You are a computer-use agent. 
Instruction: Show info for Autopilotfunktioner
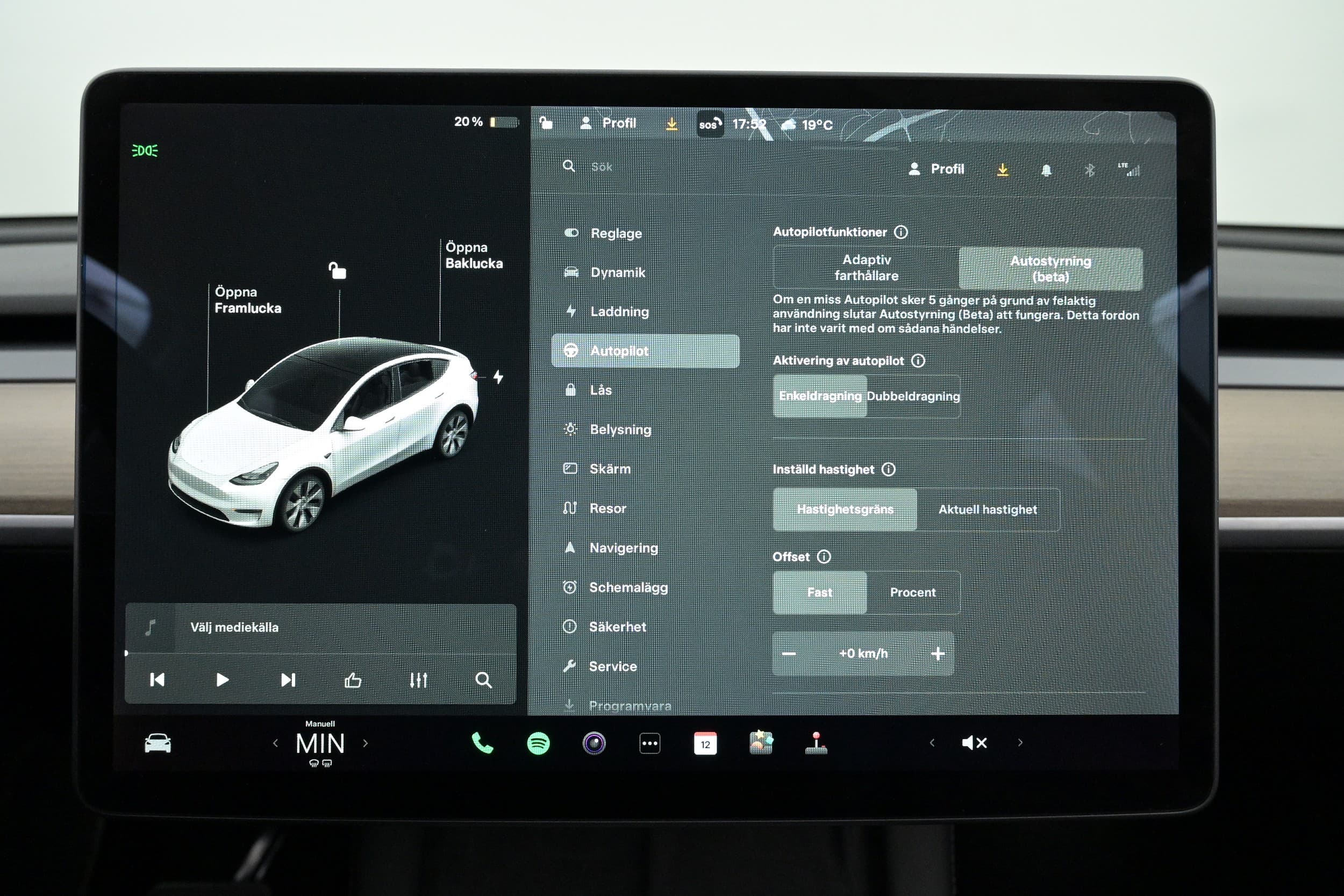click(x=901, y=232)
